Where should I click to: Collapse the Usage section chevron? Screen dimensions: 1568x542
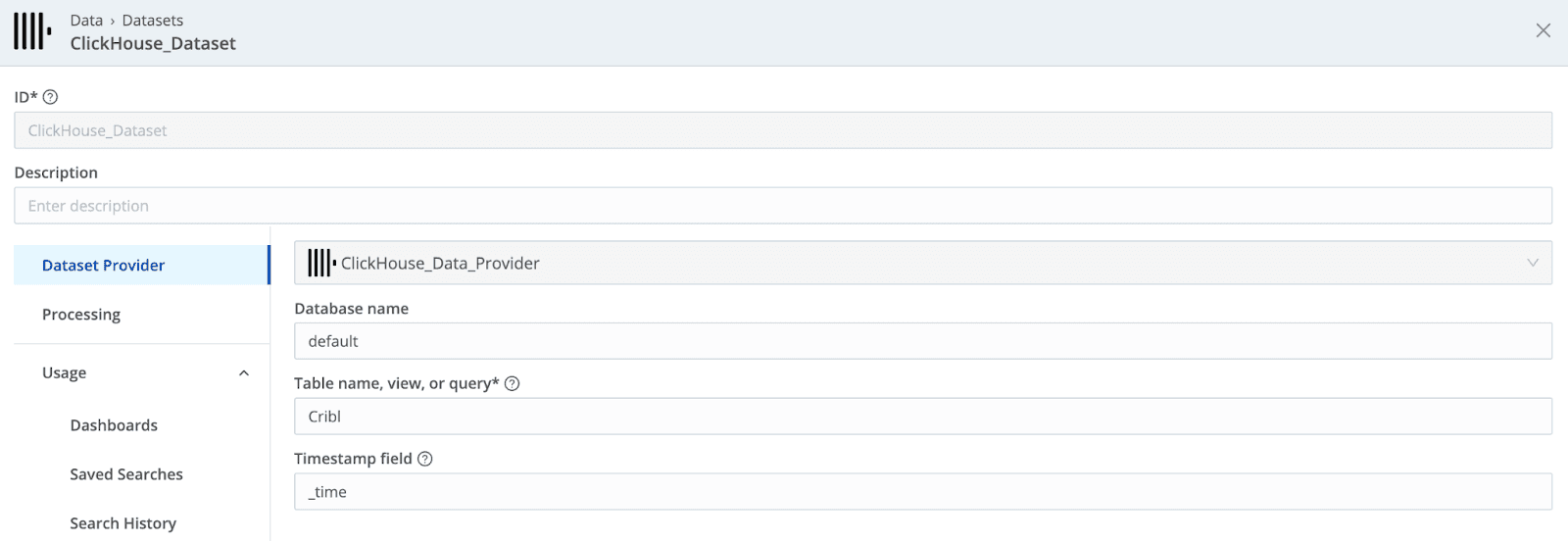pyautogui.click(x=244, y=373)
